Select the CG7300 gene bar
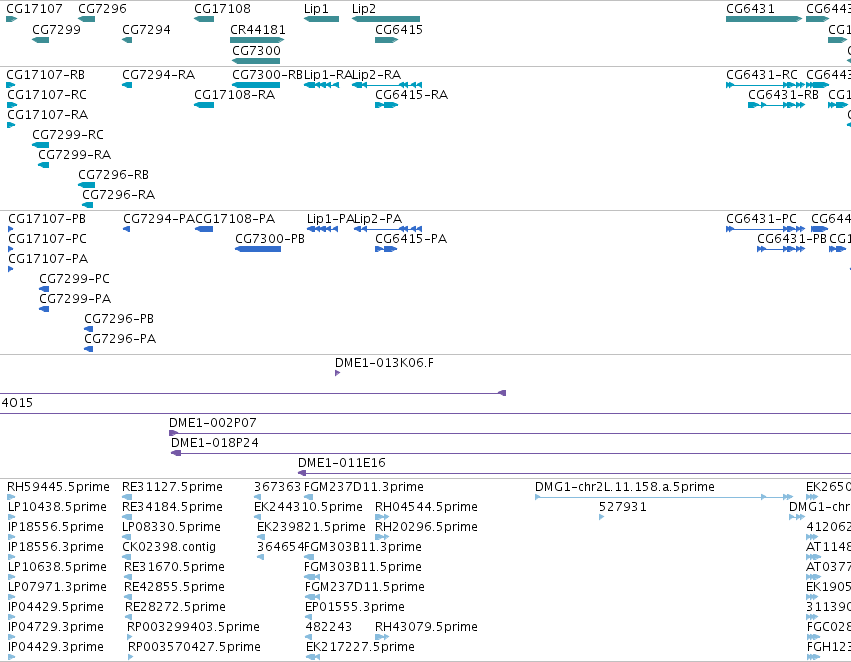The height and width of the screenshot is (662, 851). (256, 61)
